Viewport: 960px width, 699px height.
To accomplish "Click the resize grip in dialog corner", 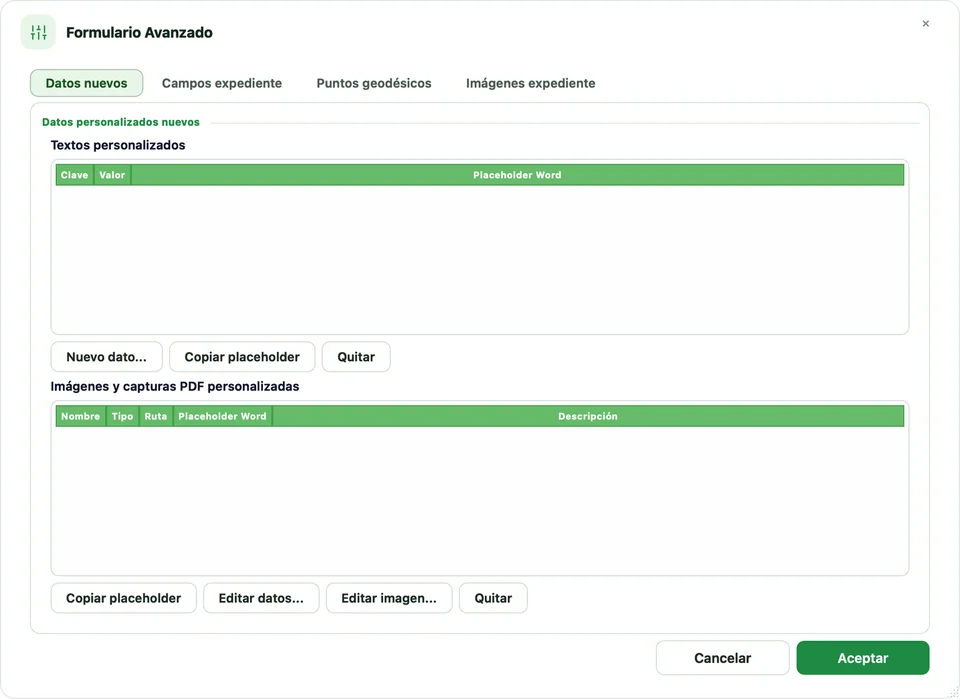I will click(953, 692).
